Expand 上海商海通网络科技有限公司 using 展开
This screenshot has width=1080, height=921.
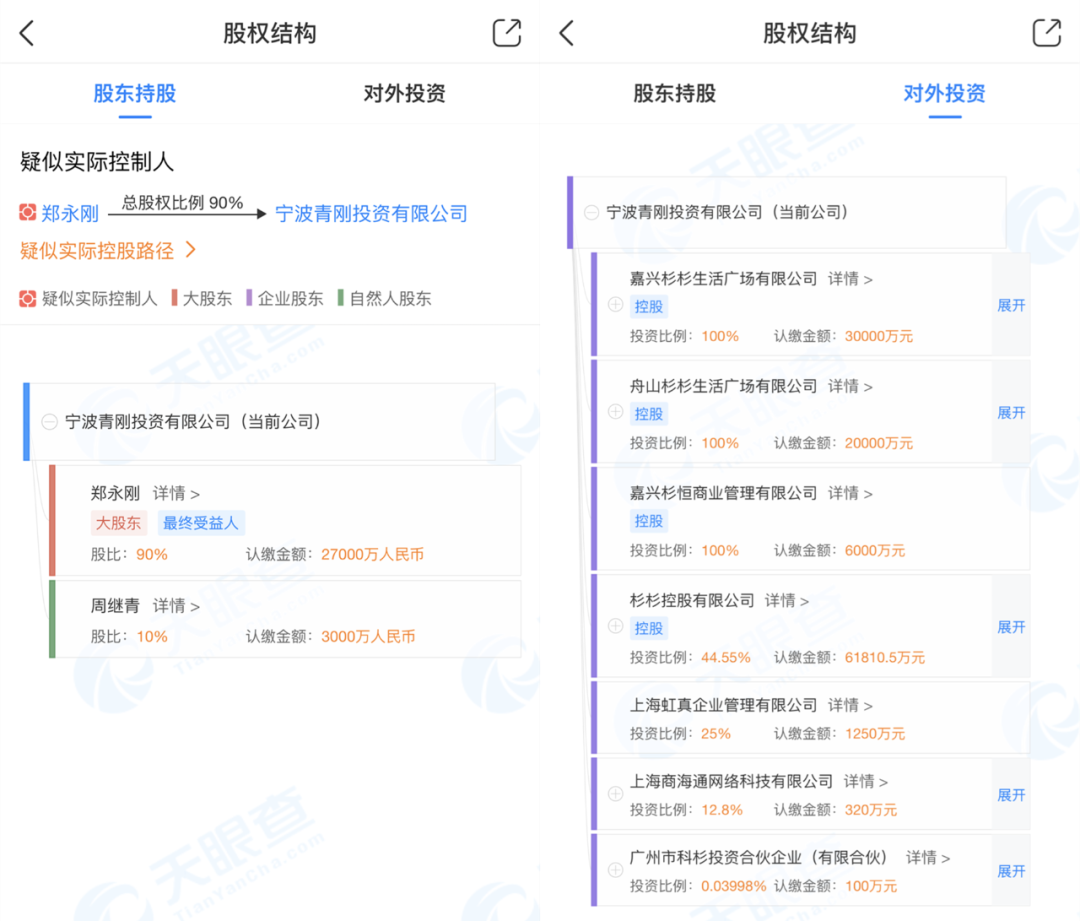click(x=1011, y=795)
